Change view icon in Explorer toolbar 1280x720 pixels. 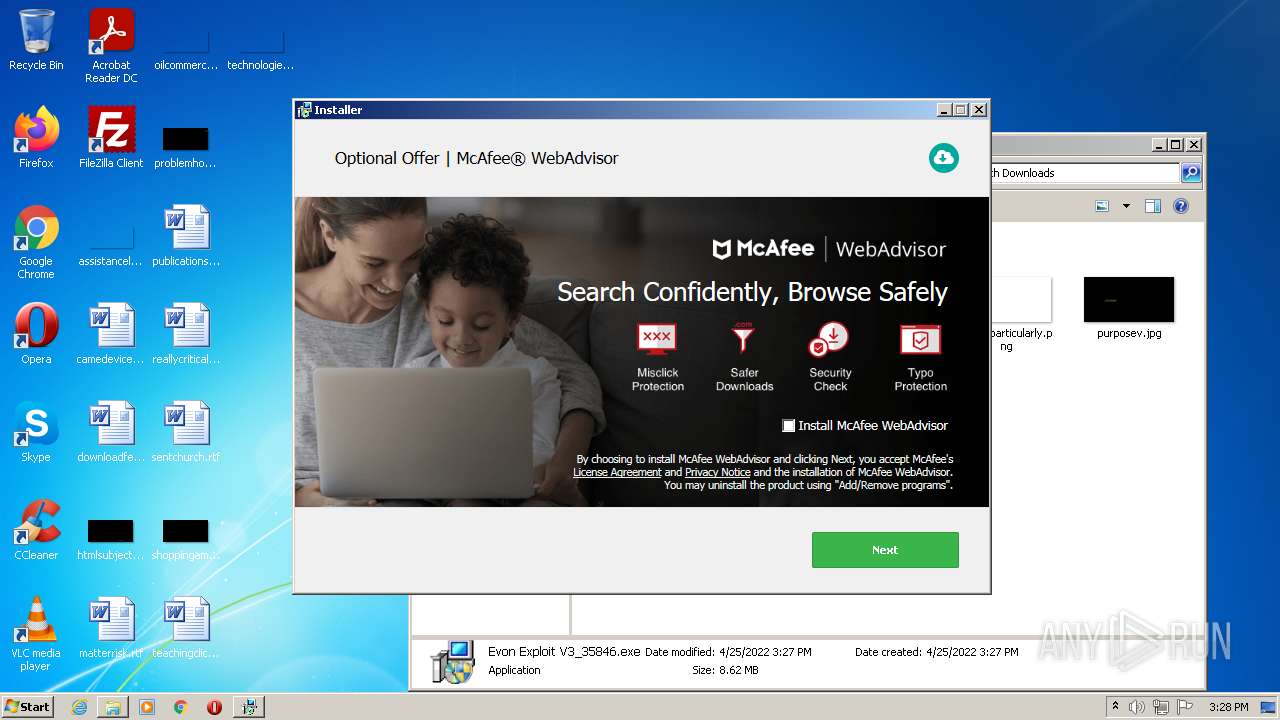coord(1102,206)
